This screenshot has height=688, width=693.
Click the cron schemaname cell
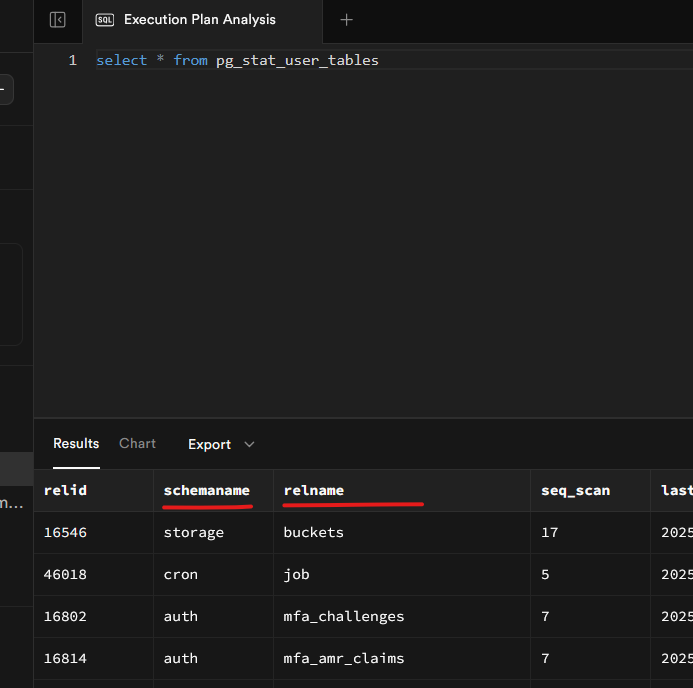(181, 575)
